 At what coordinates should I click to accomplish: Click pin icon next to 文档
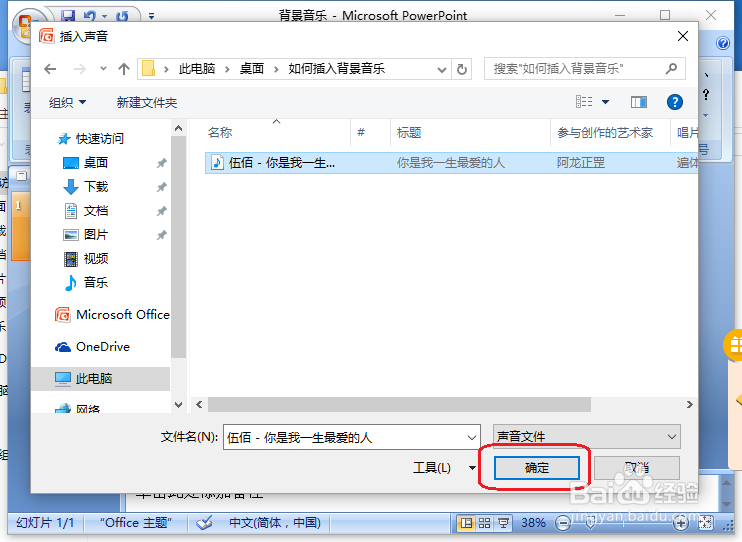pos(161,211)
